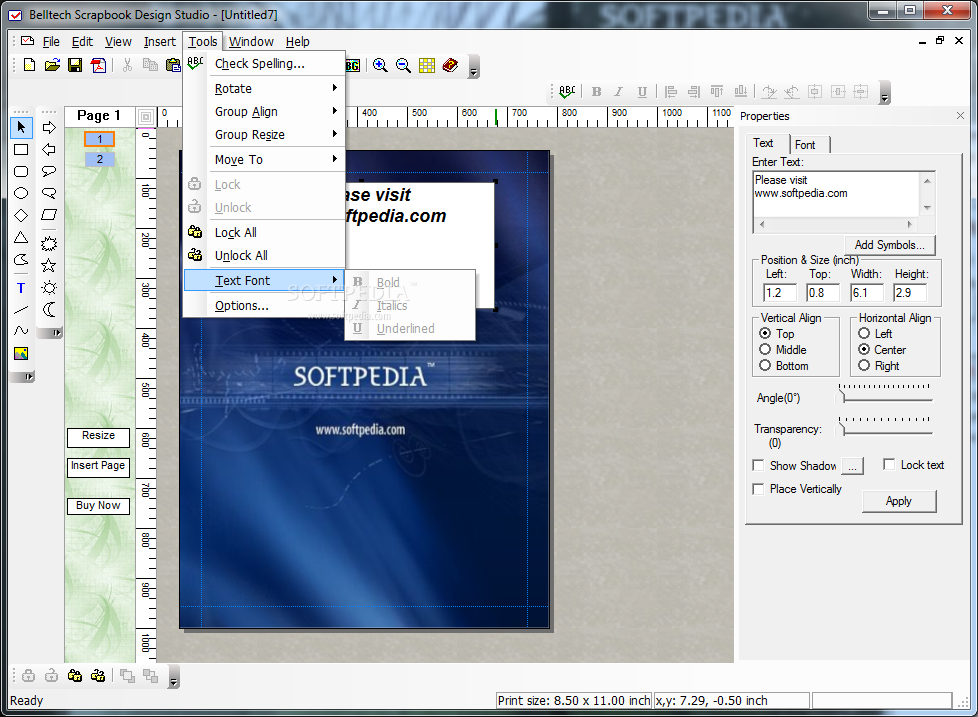
Task: Select the rounded rectangle shape tool
Action: 21,171
